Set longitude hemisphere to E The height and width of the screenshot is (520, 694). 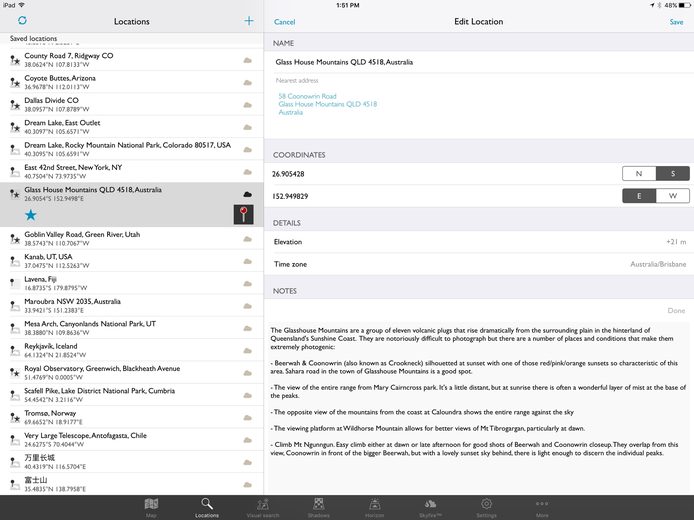(639, 196)
